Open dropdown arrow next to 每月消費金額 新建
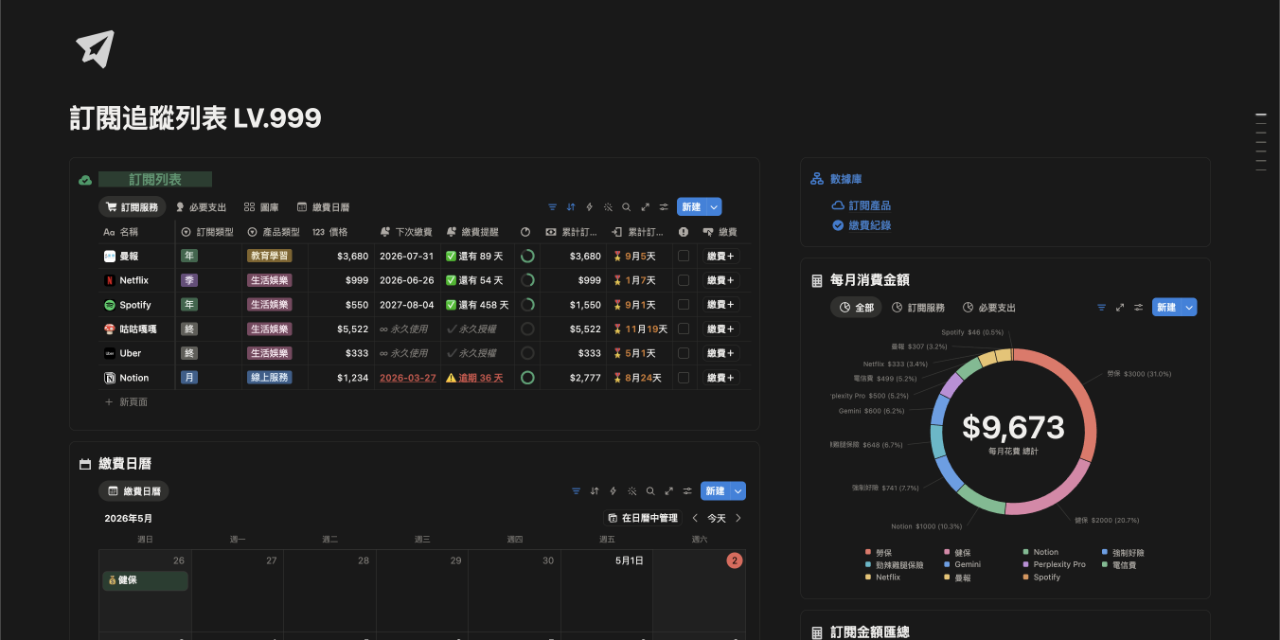Image resolution: width=1280 pixels, height=640 pixels. tap(1189, 307)
